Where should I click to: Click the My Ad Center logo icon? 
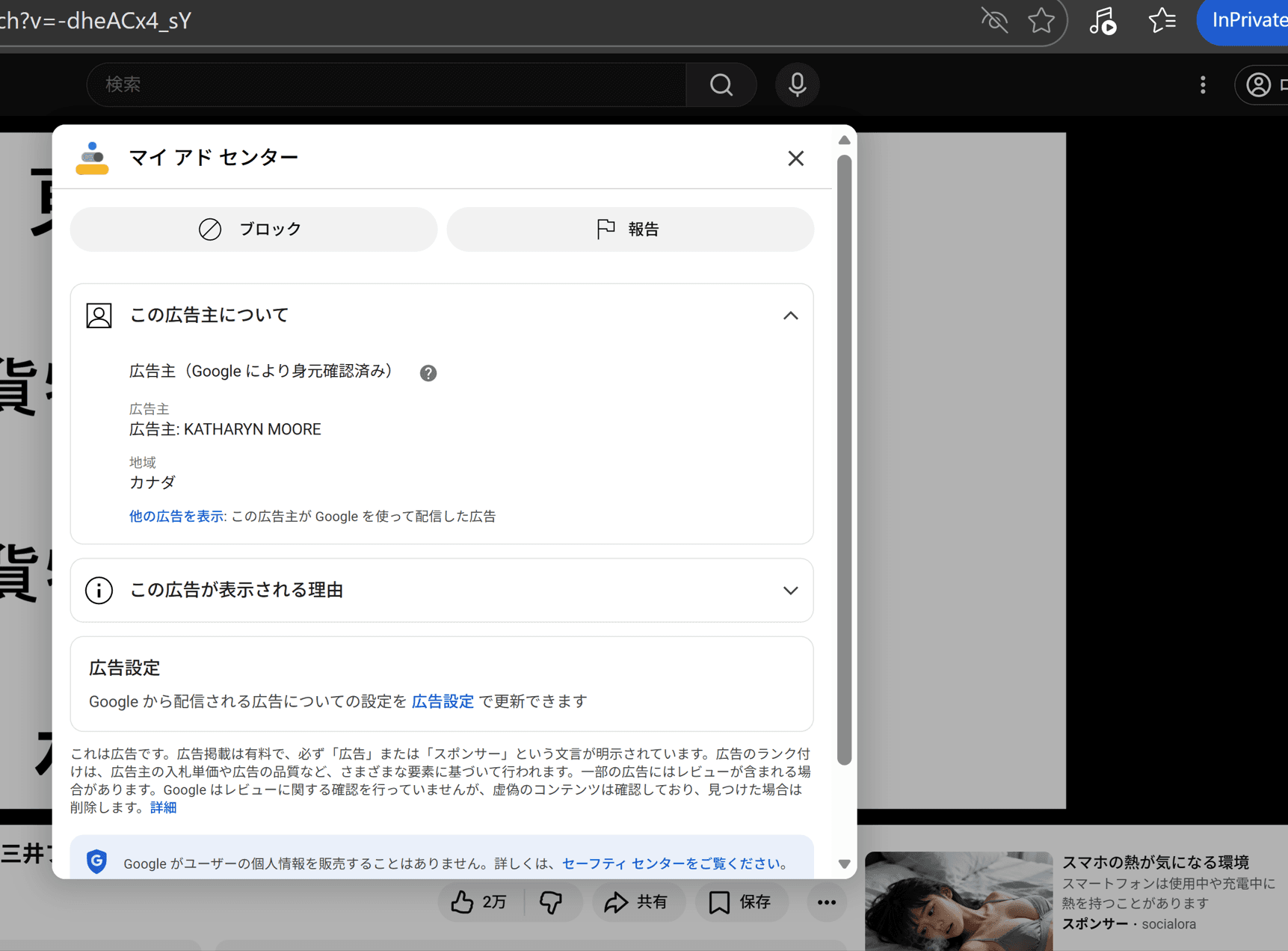[92, 158]
